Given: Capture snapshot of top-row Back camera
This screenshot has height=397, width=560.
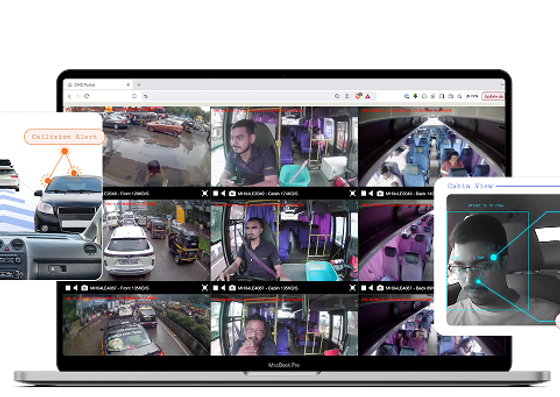Looking at the screenshot, I should coord(380,193).
